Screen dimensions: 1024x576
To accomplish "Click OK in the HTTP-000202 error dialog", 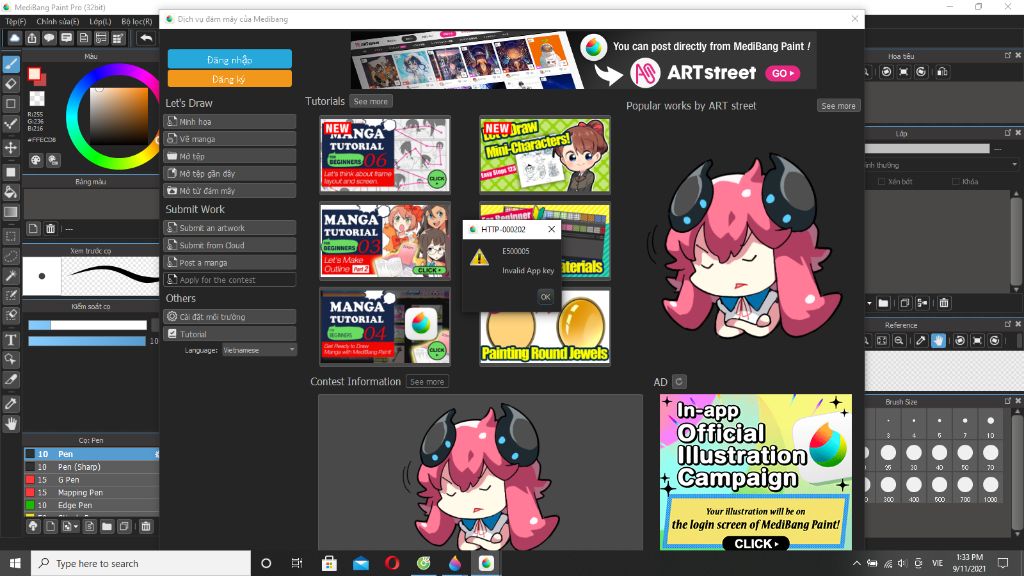I will click(545, 296).
